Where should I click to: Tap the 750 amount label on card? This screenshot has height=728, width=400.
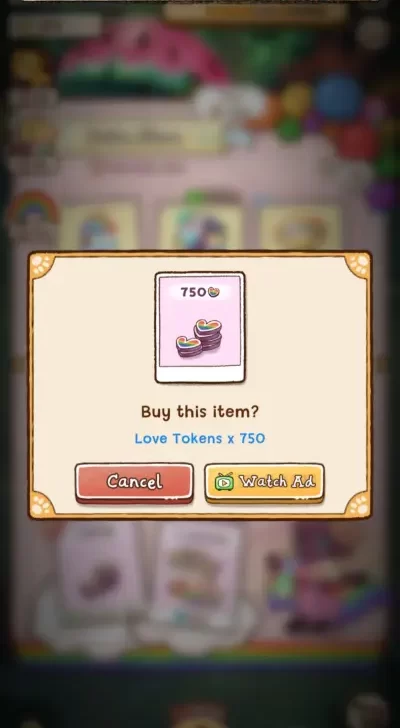click(193, 292)
